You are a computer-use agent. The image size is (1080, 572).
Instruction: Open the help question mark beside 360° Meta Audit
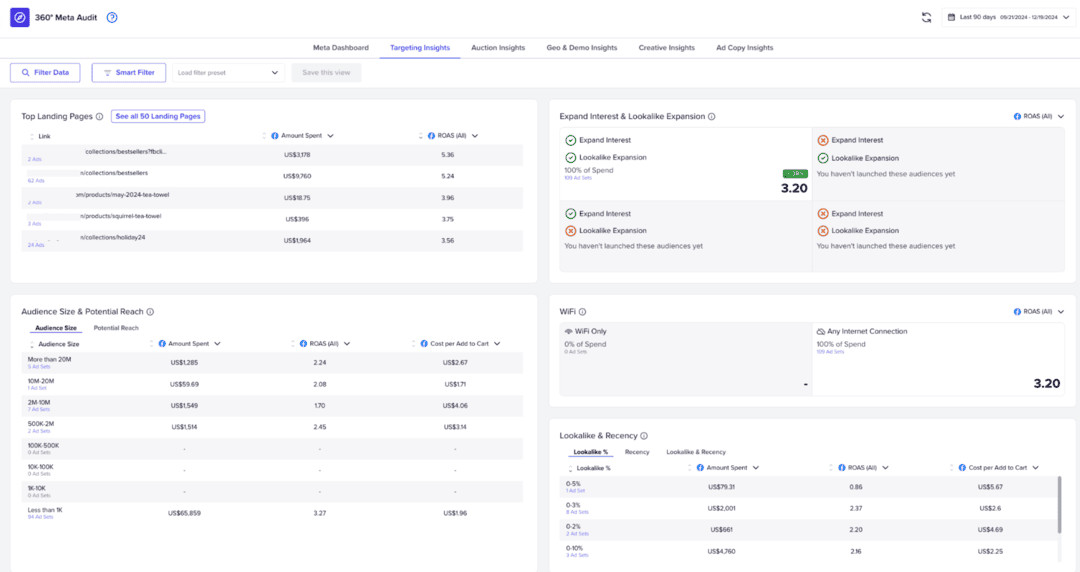tap(112, 18)
